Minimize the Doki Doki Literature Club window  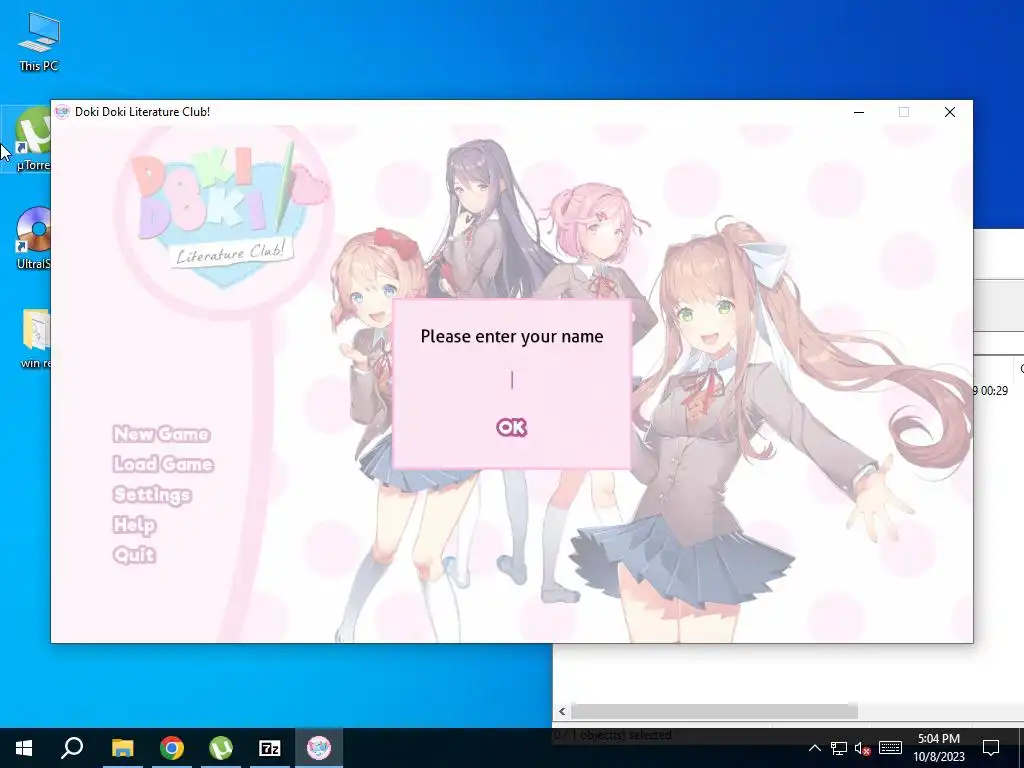coord(859,112)
